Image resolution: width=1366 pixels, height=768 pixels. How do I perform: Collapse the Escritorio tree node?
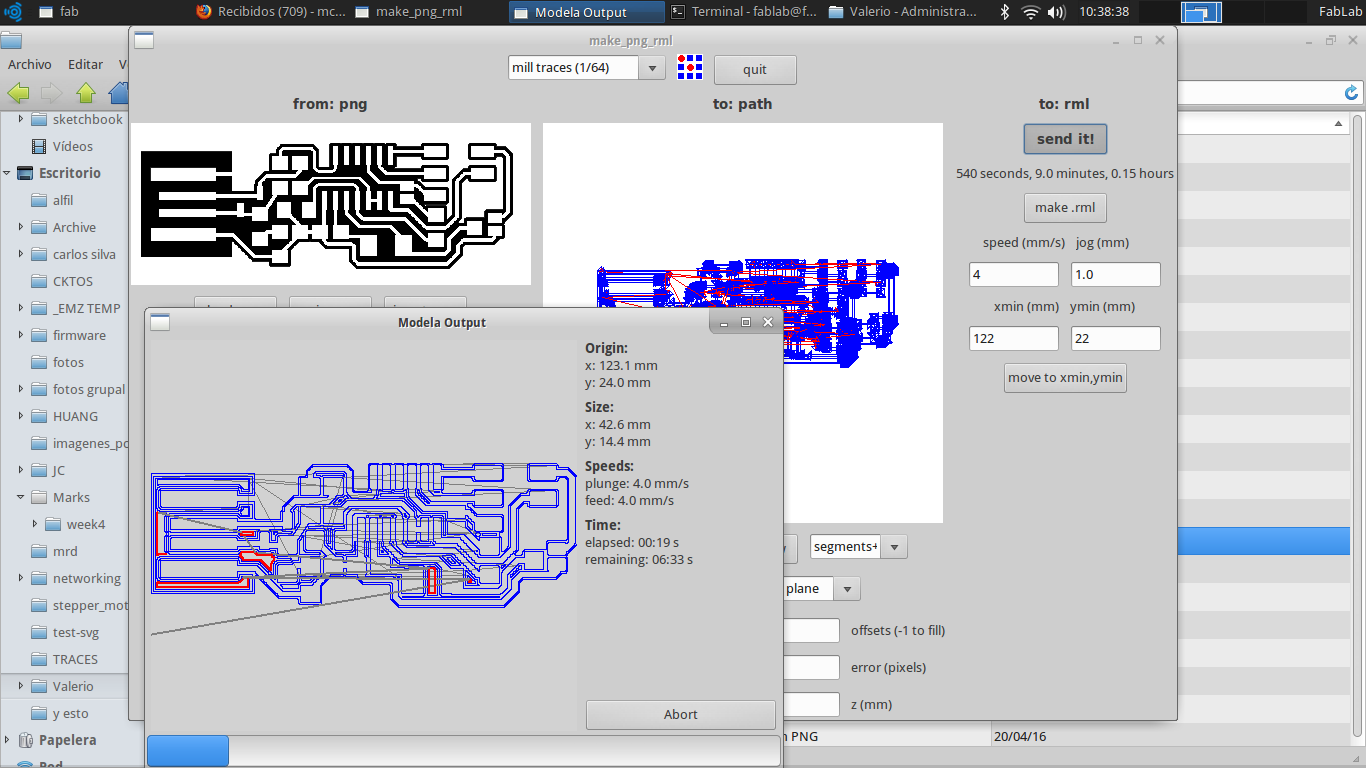(x=7, y=173)
